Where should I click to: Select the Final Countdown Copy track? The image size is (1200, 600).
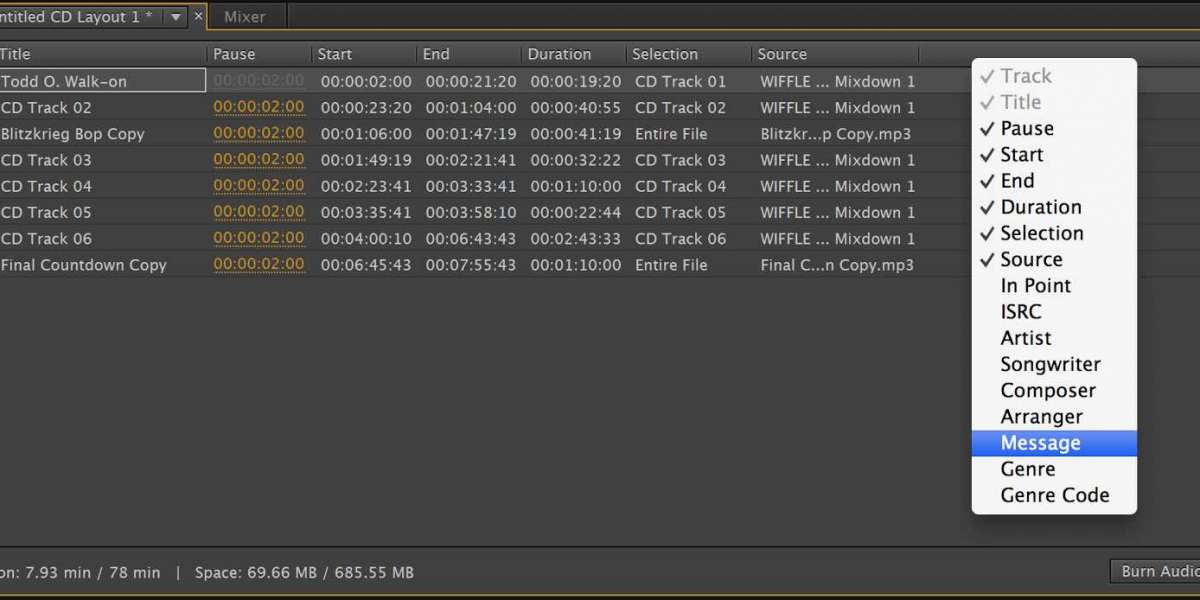click(x=84, y=265)
